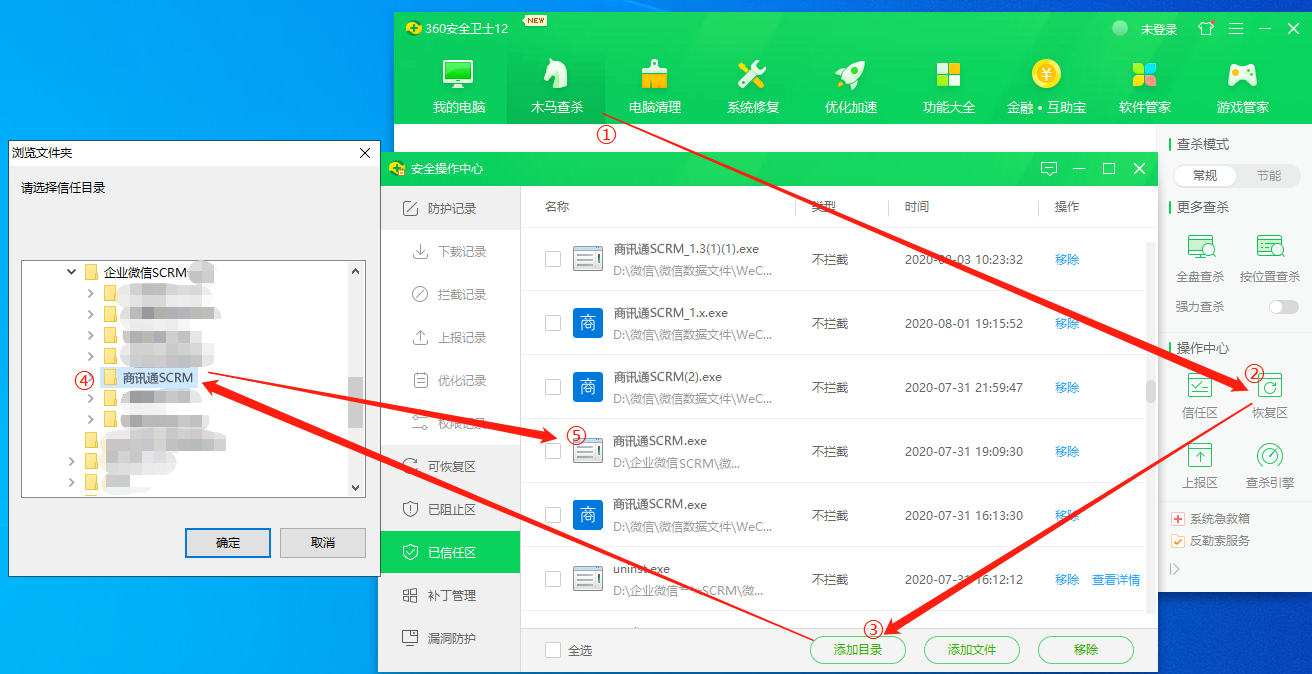This screenshot has width=1312, height=674.
Task: Open feedback icon in 安全操作中心 title bar
Action: click(x=1049, y=169)
